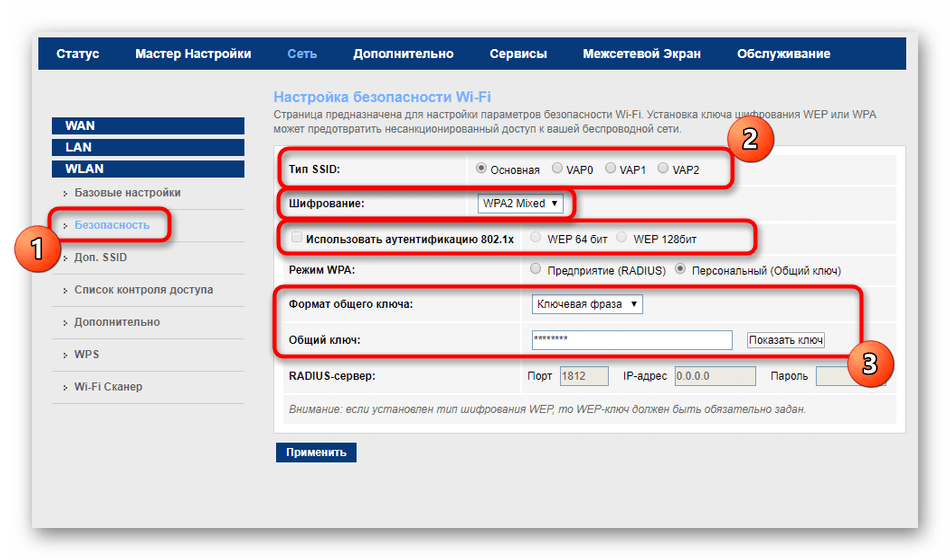Click Показать ключ button
The image size is (950, 560).
786,340
